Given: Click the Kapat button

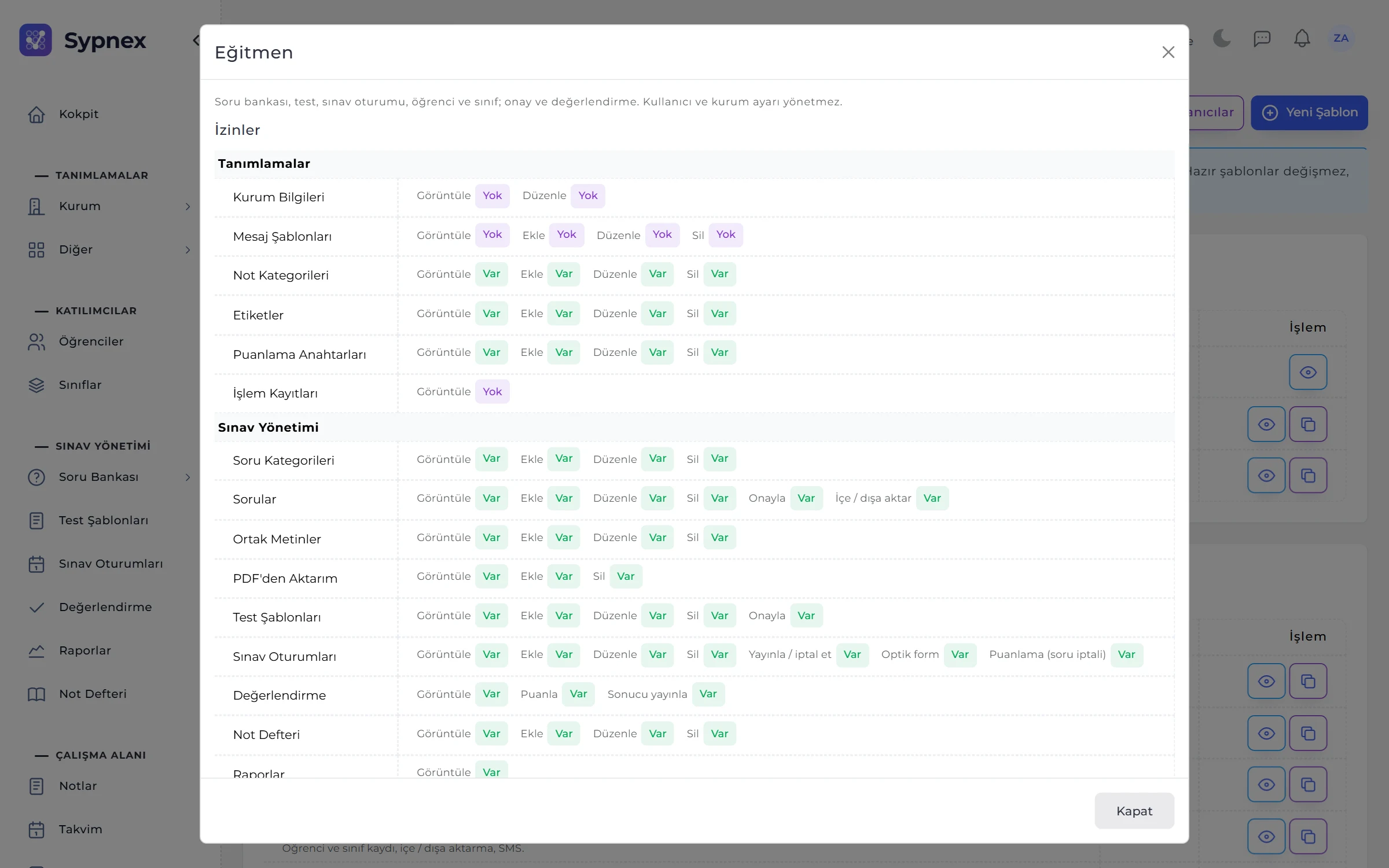Looking at the screenshot, I should click(x=1134, y=811).
